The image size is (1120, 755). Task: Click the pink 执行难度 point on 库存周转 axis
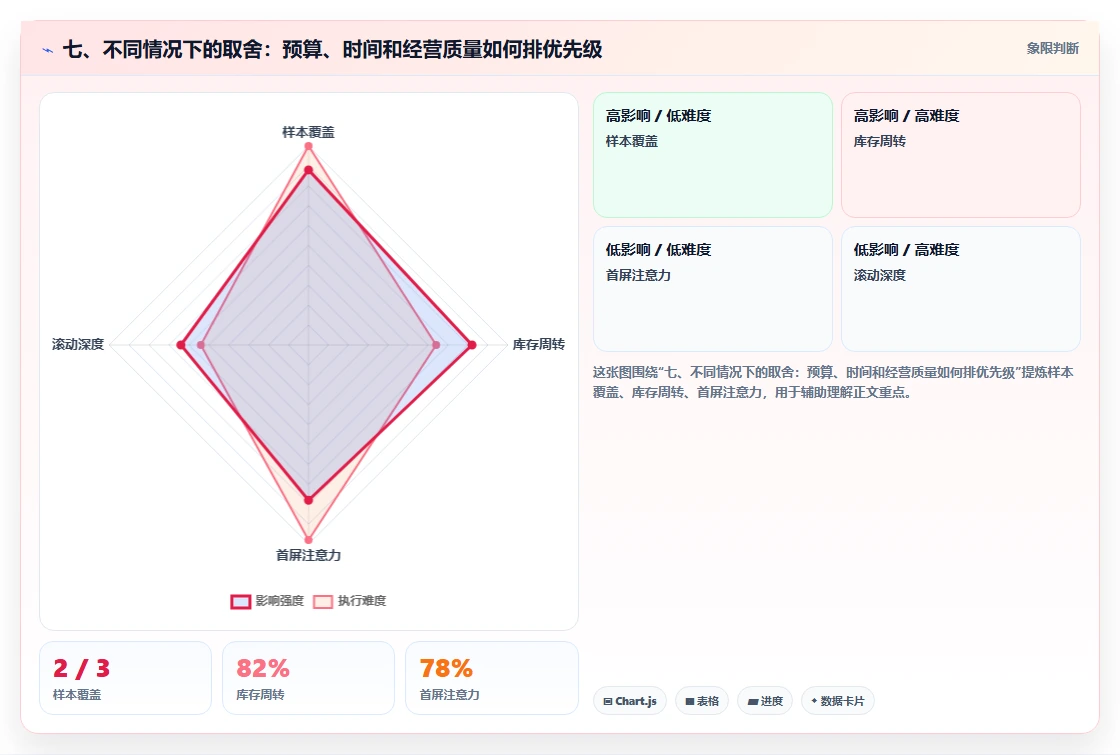coord(436,345)
